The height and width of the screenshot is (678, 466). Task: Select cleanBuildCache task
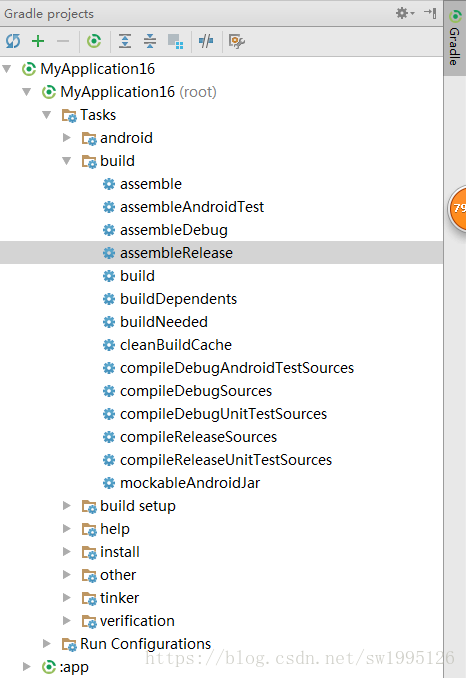coord(176,345)
